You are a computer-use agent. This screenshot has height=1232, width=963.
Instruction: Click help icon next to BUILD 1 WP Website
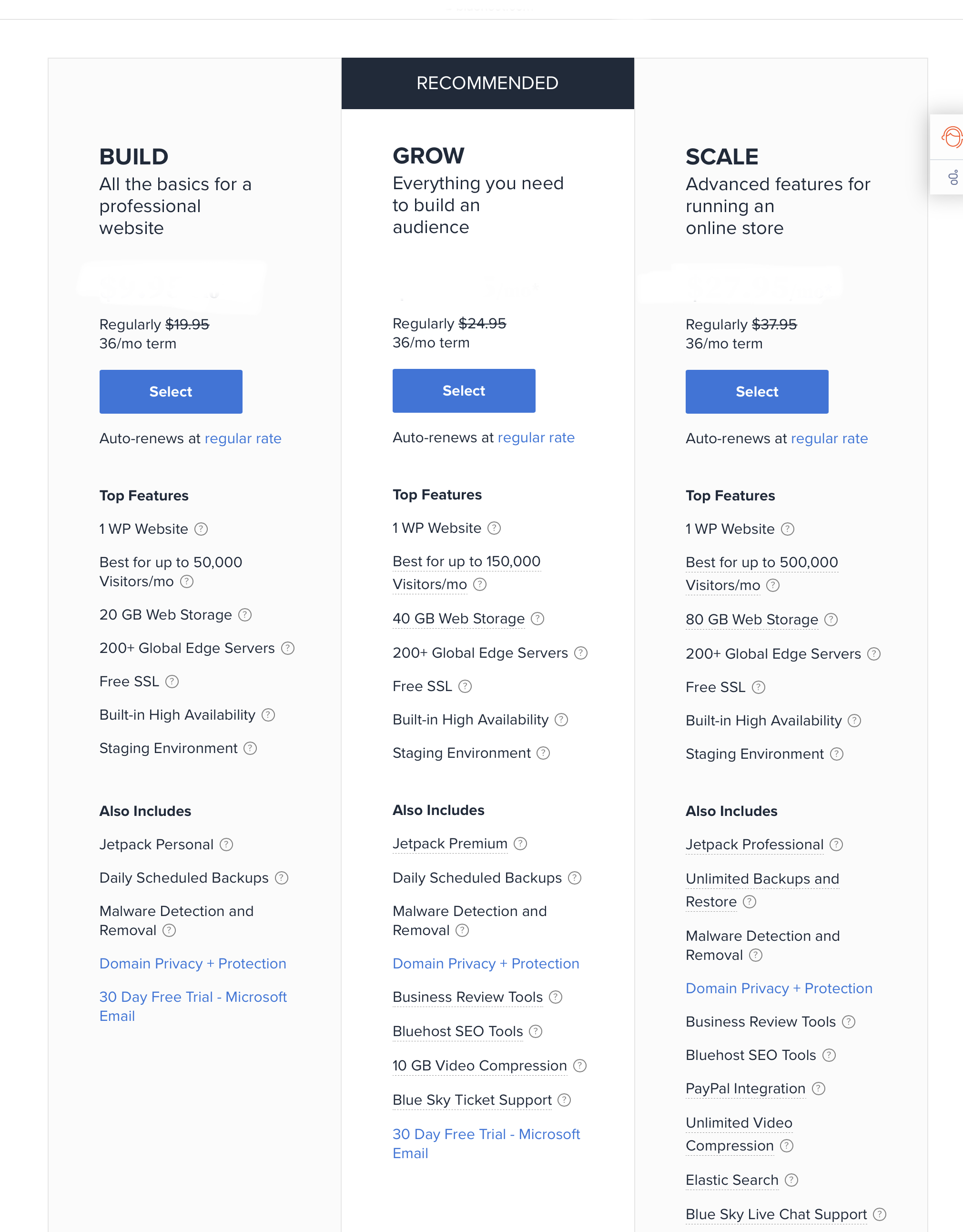tap(201, 529)
